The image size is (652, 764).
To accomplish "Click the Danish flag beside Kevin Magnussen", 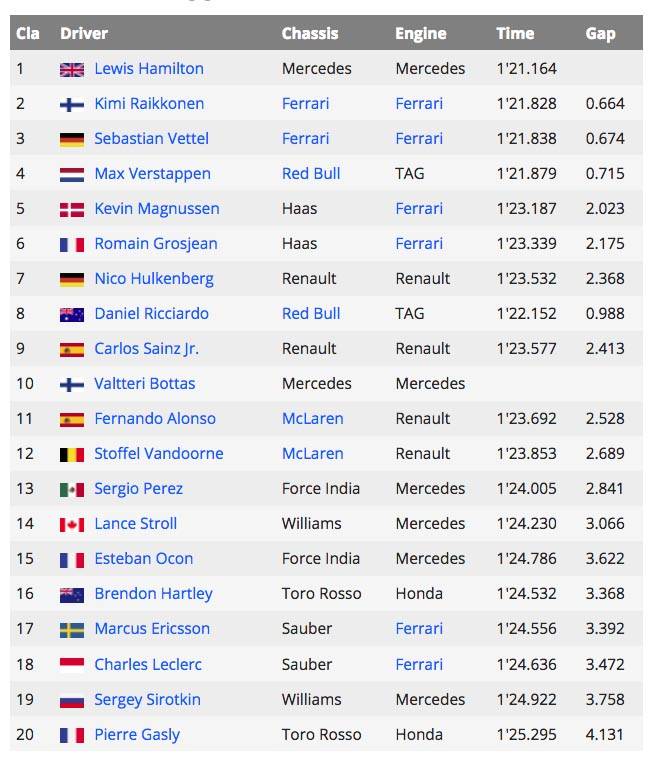I will [72, 210].
